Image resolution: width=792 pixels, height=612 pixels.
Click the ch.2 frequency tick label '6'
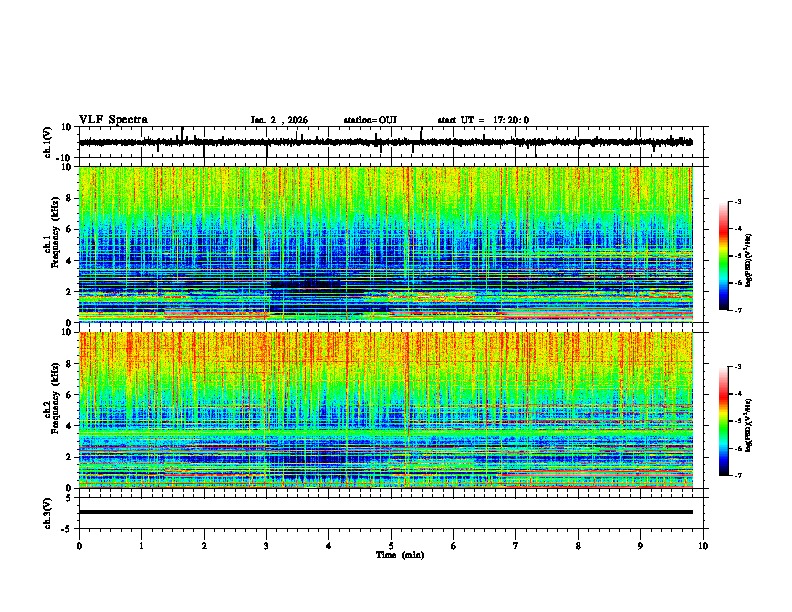69,395
